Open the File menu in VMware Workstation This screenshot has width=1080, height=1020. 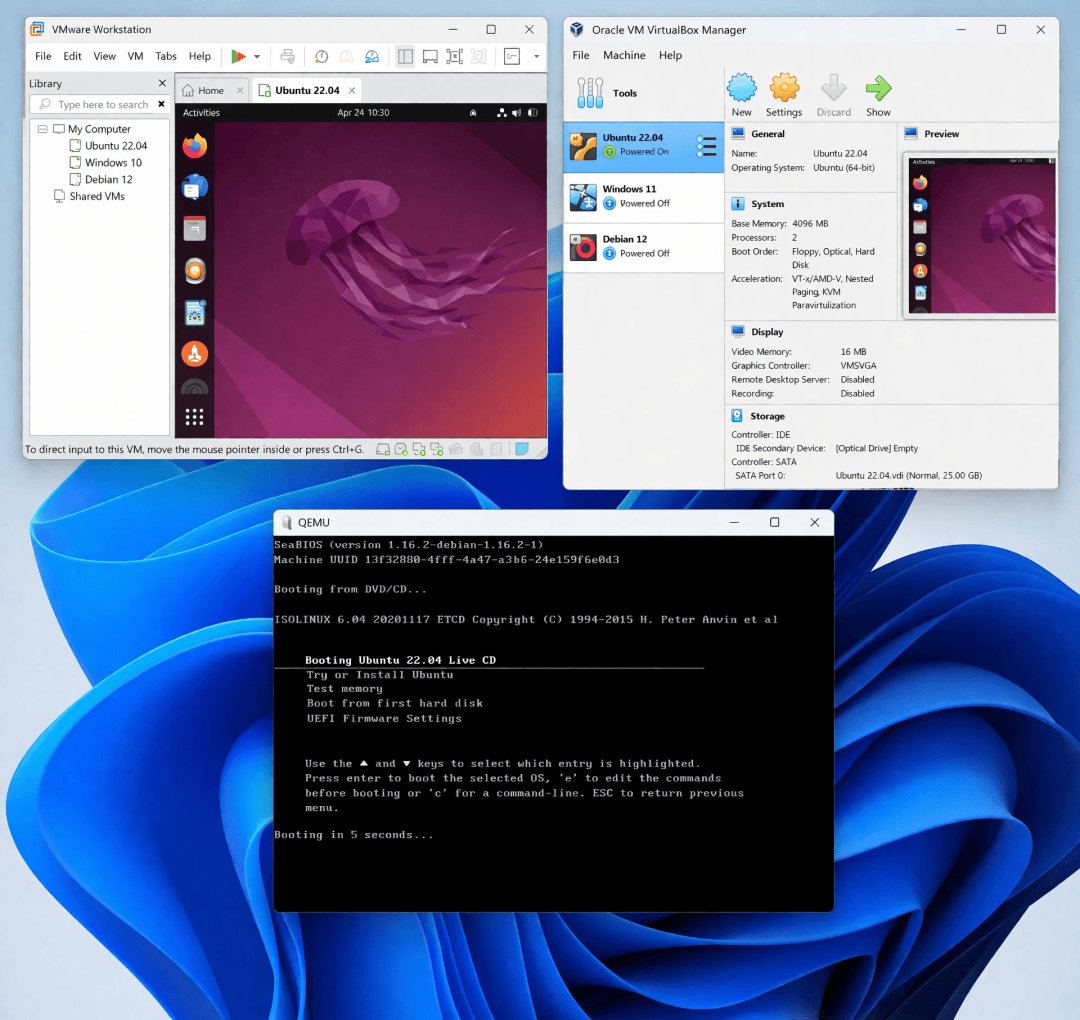point(43,56)
